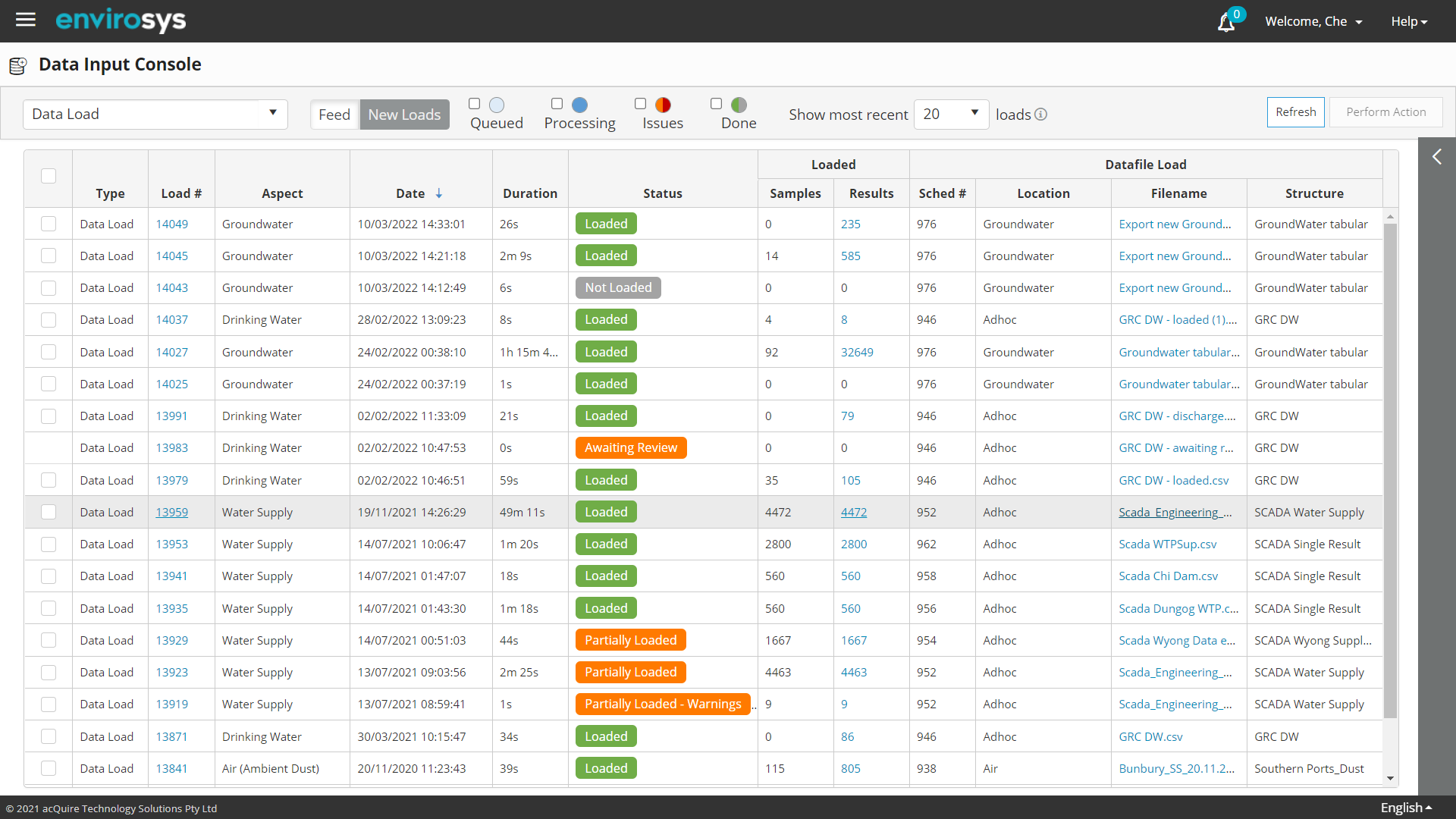The height and width of the screenshot is (819, 1456).
Task: Open the Welcome, Che user menu
Action: point(1313,21)
